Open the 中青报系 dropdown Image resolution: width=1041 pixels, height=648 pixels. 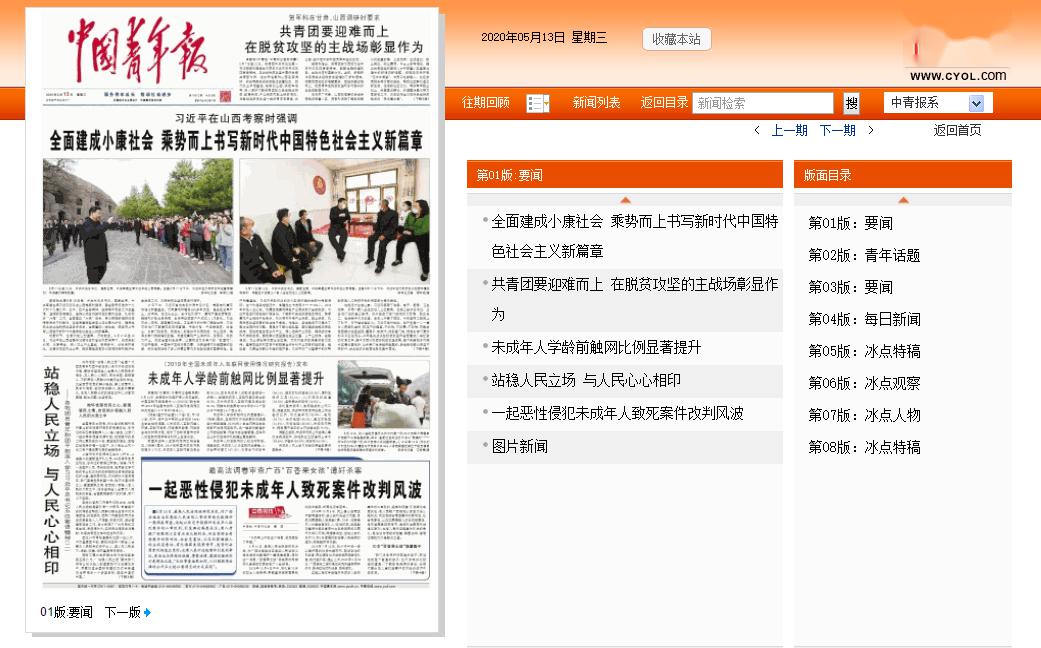(x=935, y=103)
